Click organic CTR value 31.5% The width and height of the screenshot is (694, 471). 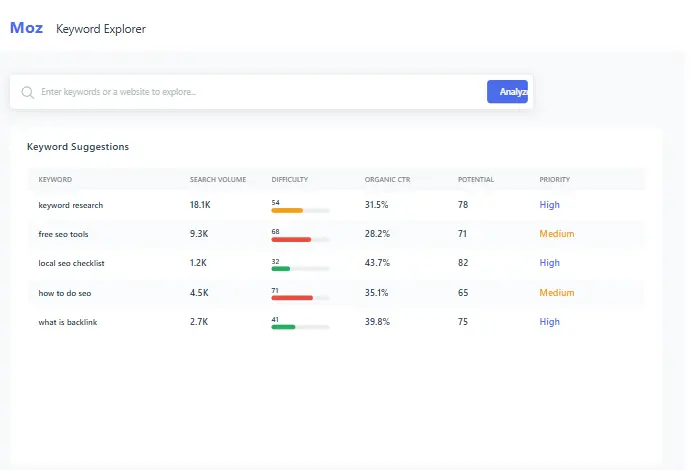(376, 205)
